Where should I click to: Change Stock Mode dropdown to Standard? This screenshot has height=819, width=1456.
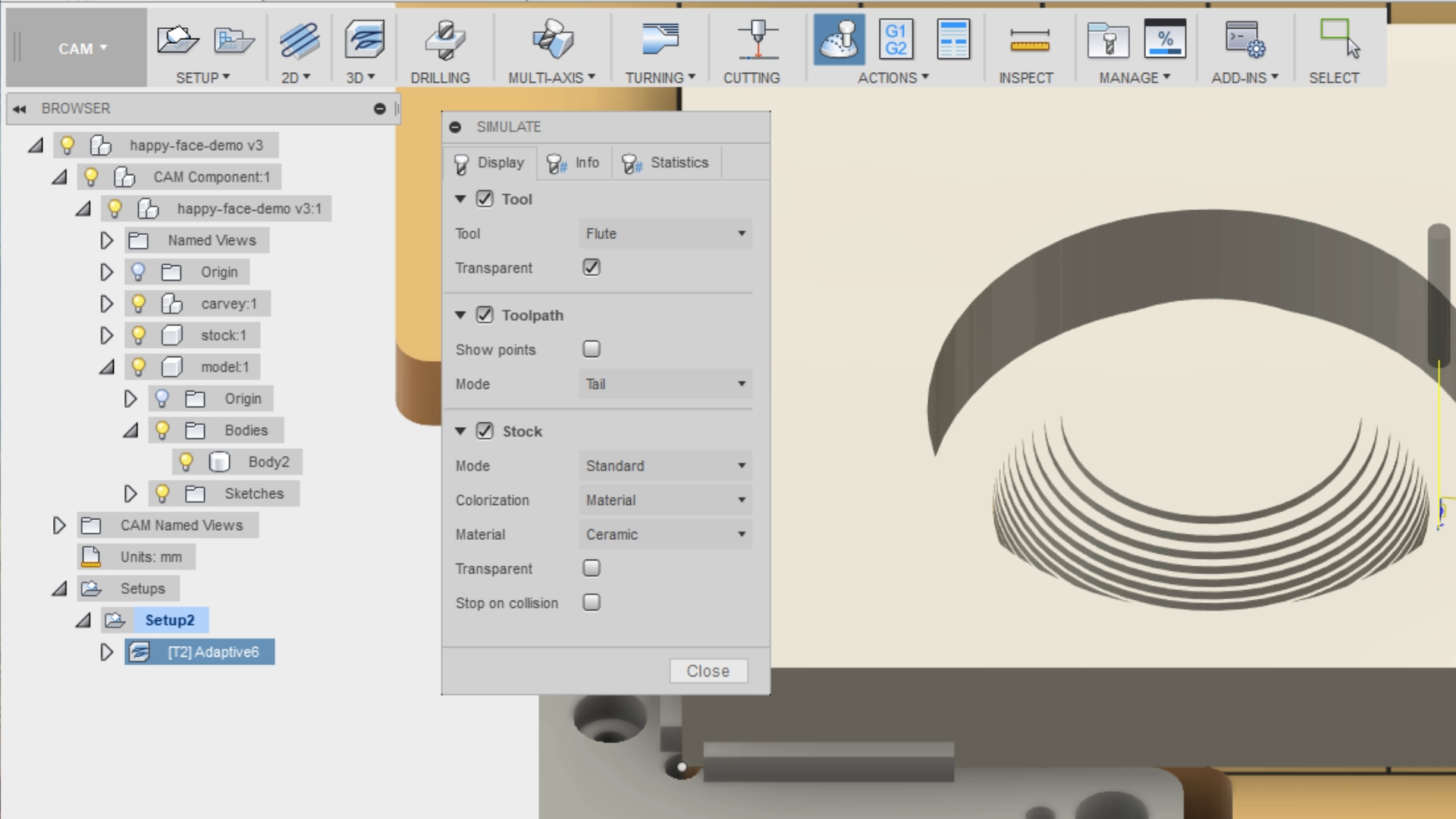pos(665,465)
